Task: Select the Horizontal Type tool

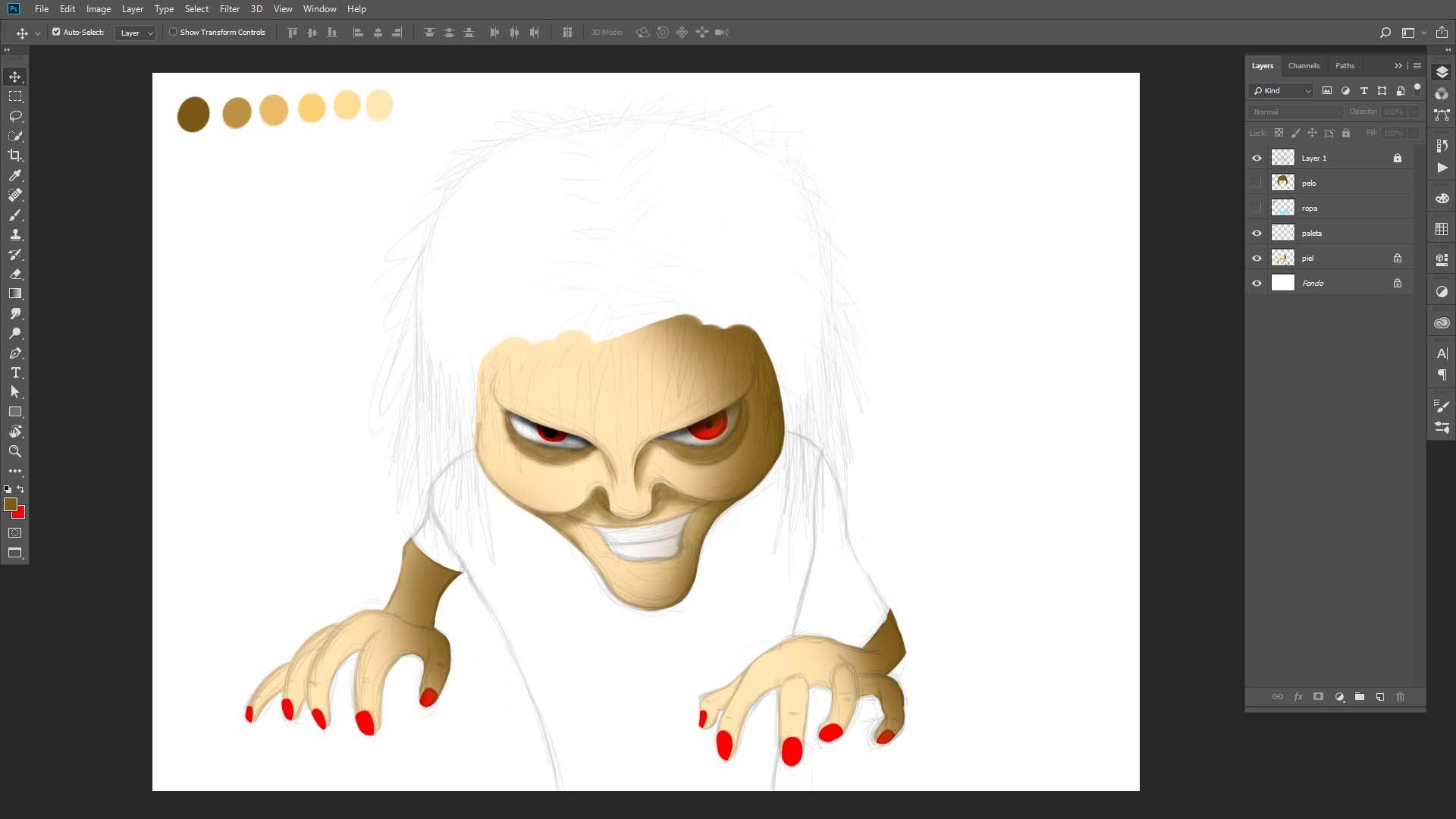Action: point(15,372)
